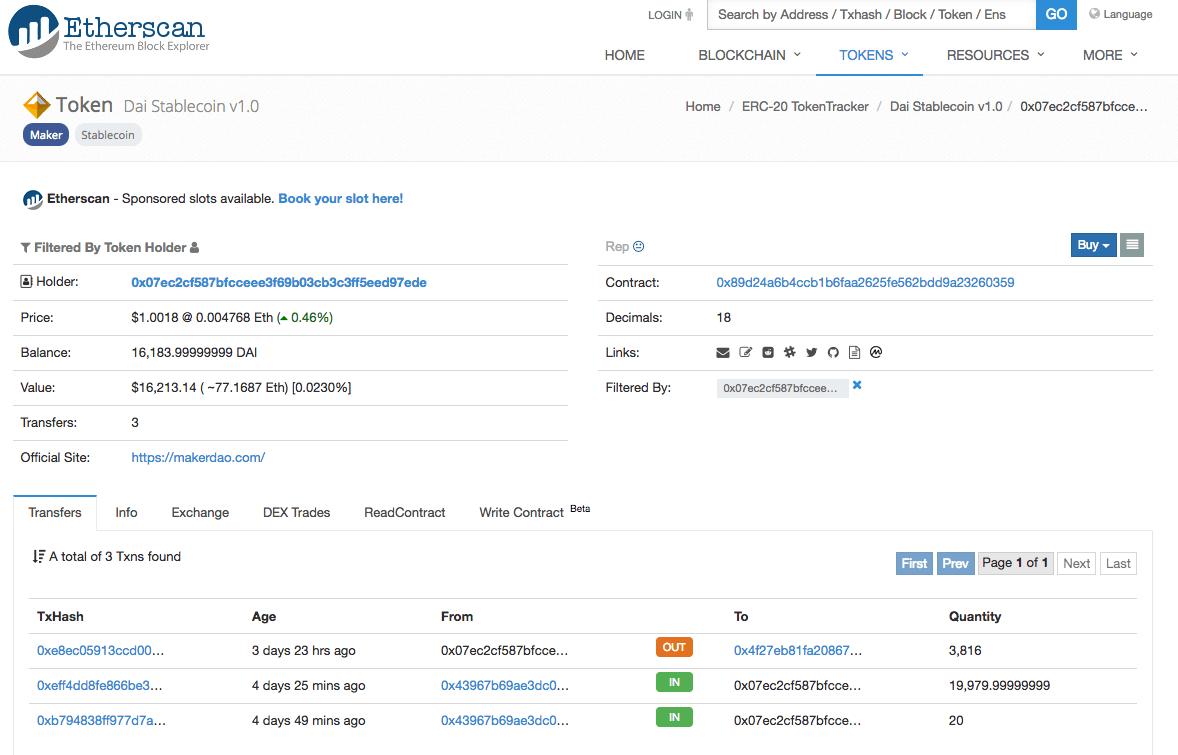Viewport: 1178px width, 755px height.
Task: Switch to the Write Contract tab
Action: tap(534, 512)
